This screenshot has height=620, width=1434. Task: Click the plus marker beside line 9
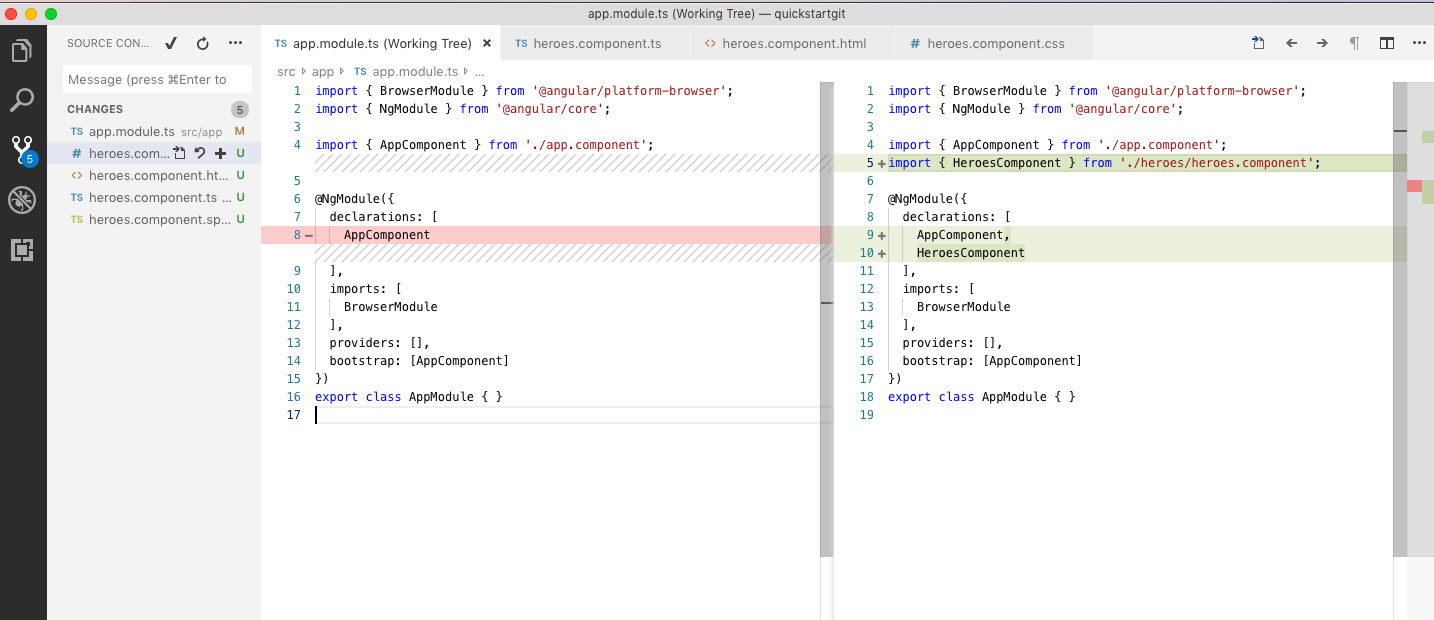click(x=881, y=235)
